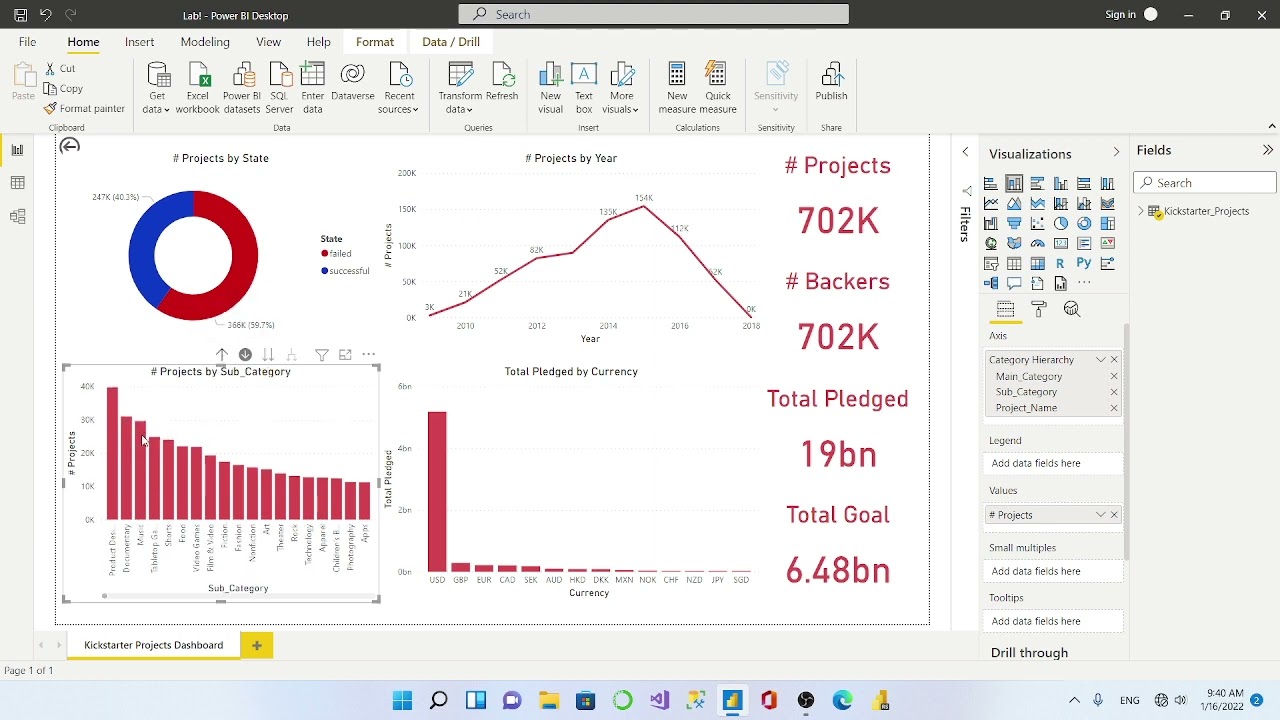Switch to the Insert ribbon tab
This screenshot has width=1280, height=720.
click(139, 42)
